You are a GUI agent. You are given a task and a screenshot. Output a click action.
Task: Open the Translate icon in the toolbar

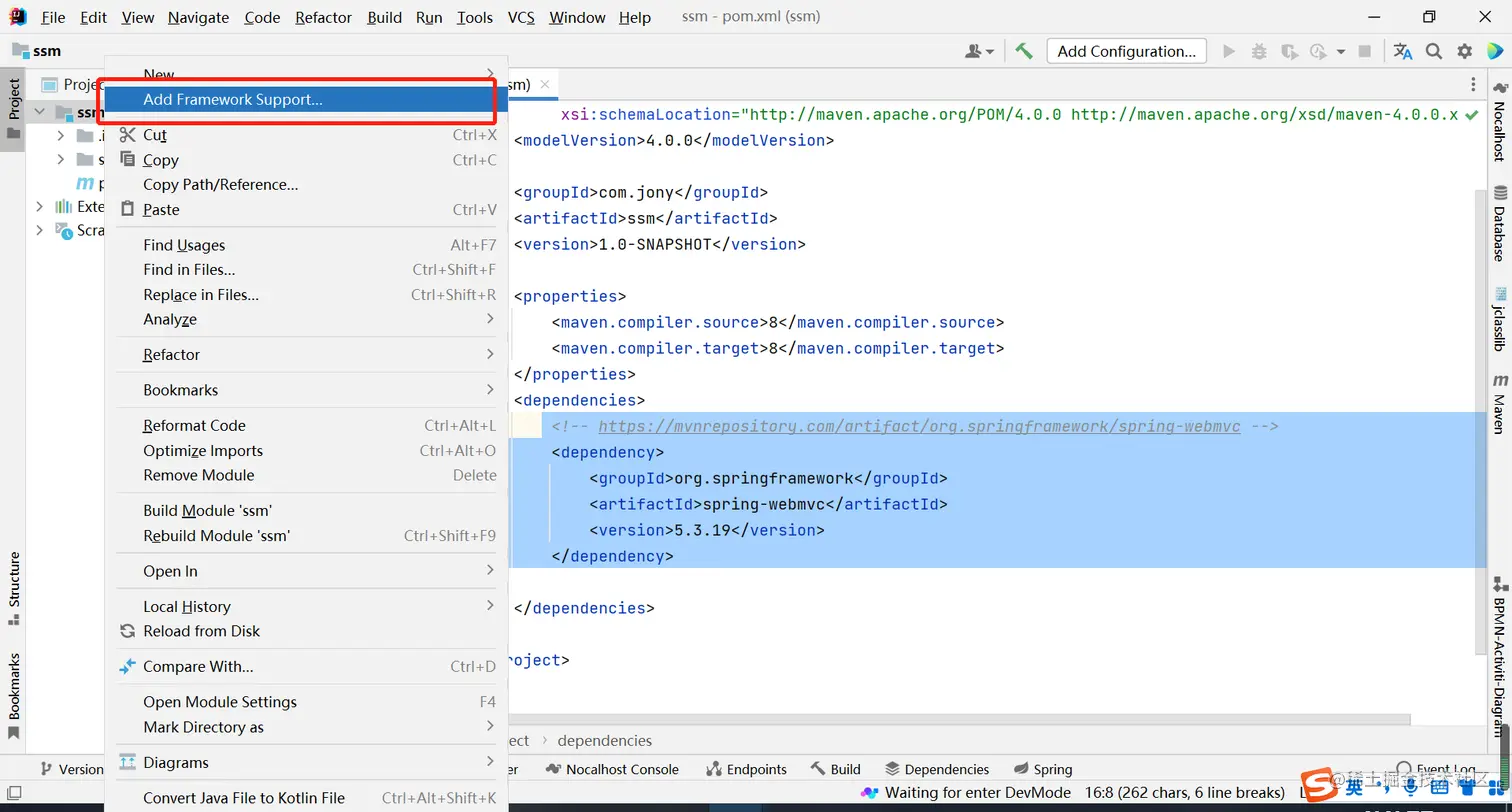tap(1403, 51)
